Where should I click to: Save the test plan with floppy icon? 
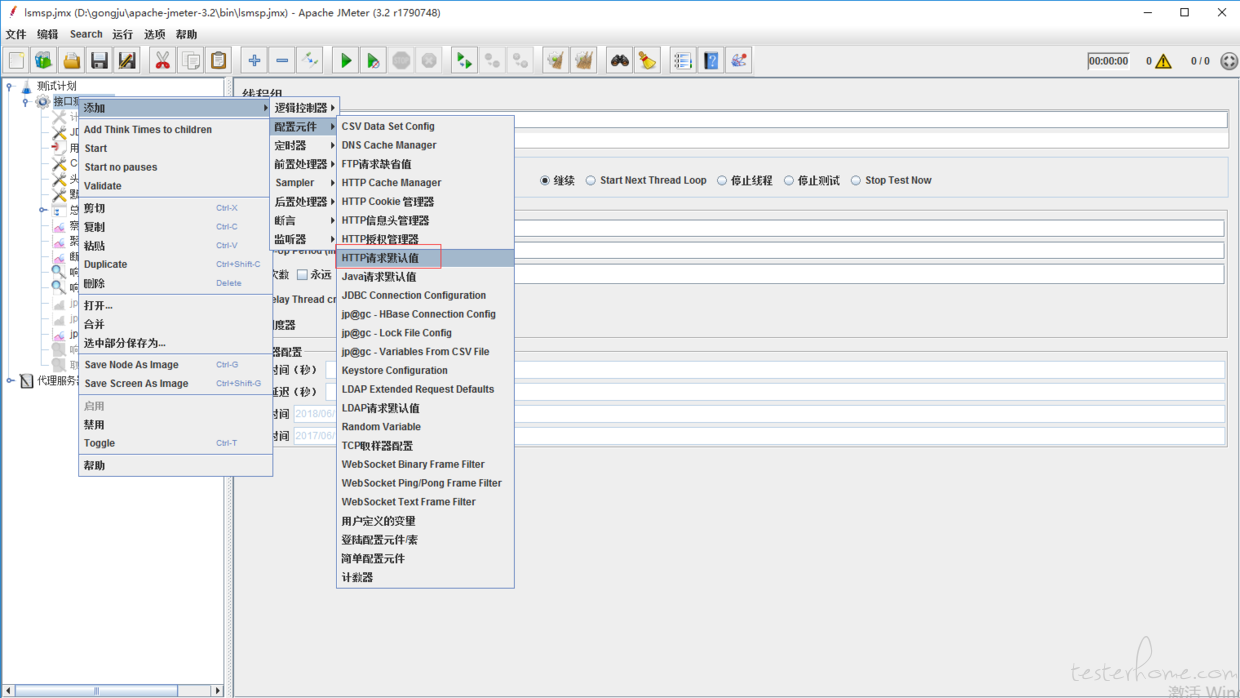99,61
